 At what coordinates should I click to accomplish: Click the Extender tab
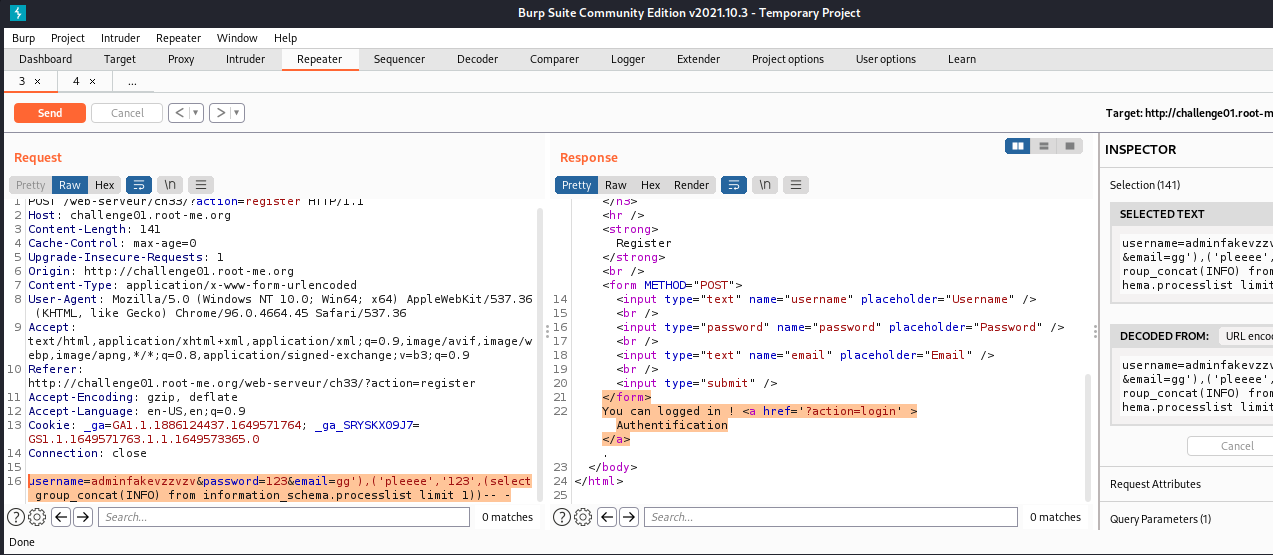698,59
